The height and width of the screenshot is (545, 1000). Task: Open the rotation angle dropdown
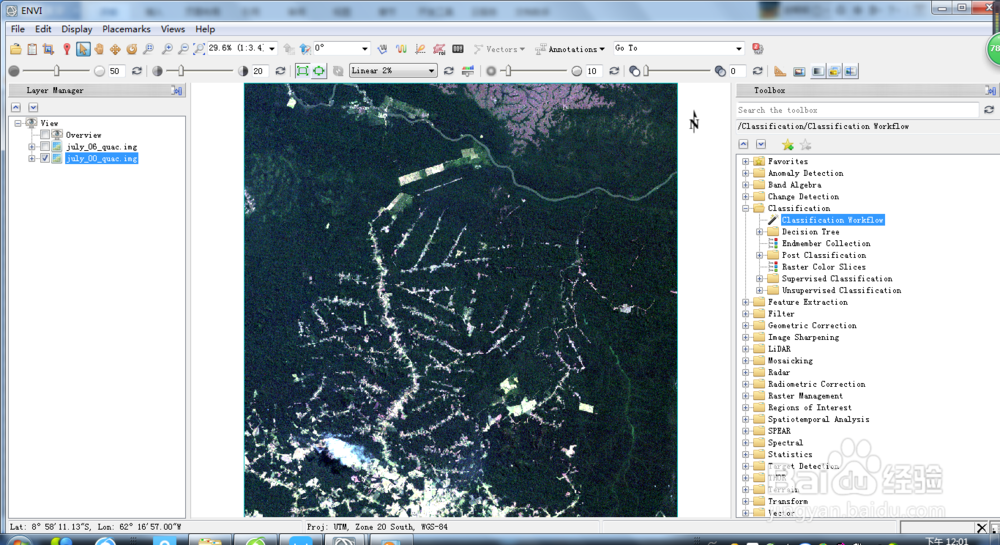tap(365, 48)
